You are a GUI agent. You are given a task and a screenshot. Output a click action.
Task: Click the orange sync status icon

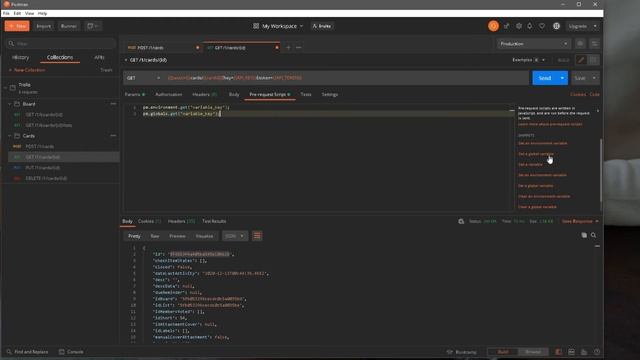[493, 26]
